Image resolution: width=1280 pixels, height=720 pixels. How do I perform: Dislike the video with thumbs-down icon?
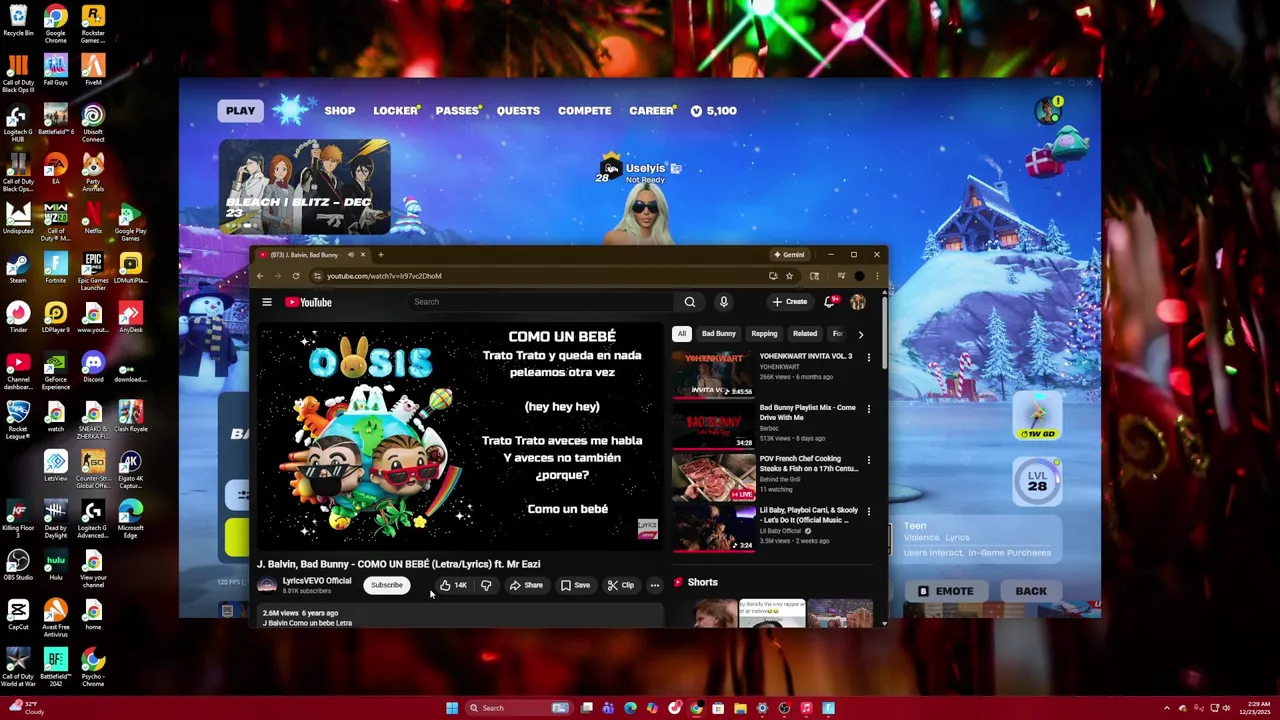(x=486, y=586)
